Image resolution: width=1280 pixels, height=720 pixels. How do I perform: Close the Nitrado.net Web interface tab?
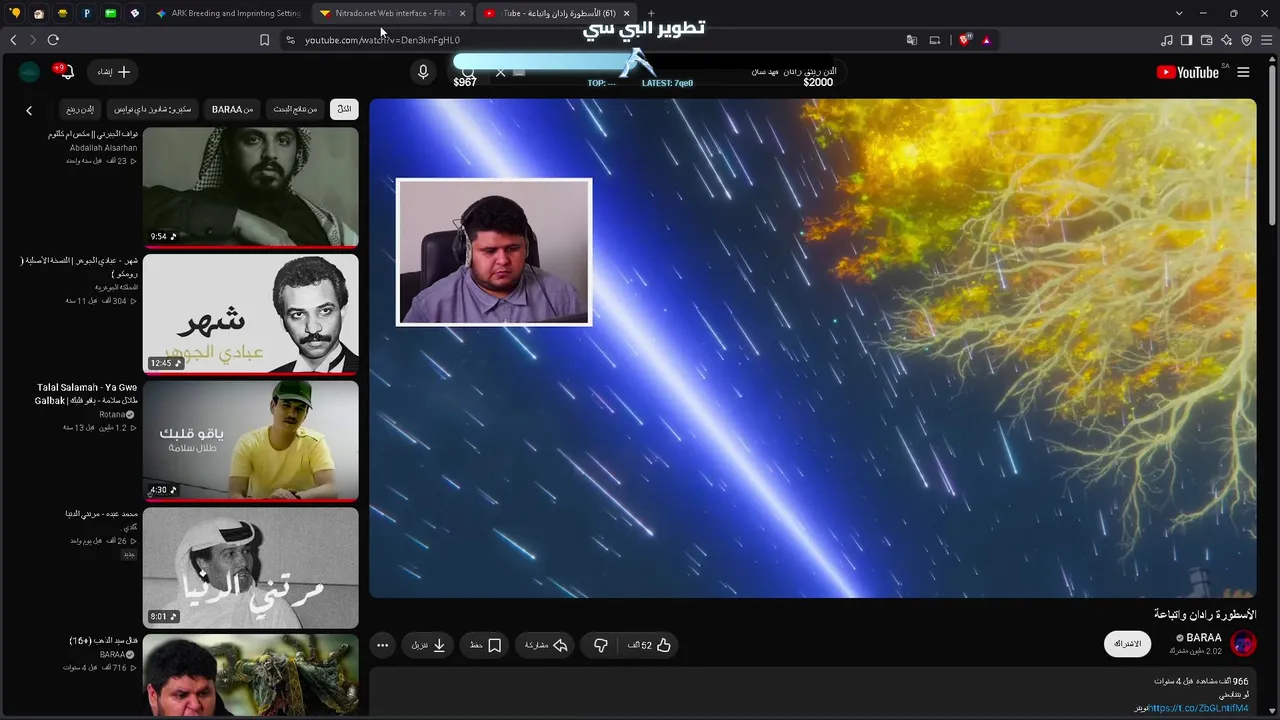coord(462,13)
